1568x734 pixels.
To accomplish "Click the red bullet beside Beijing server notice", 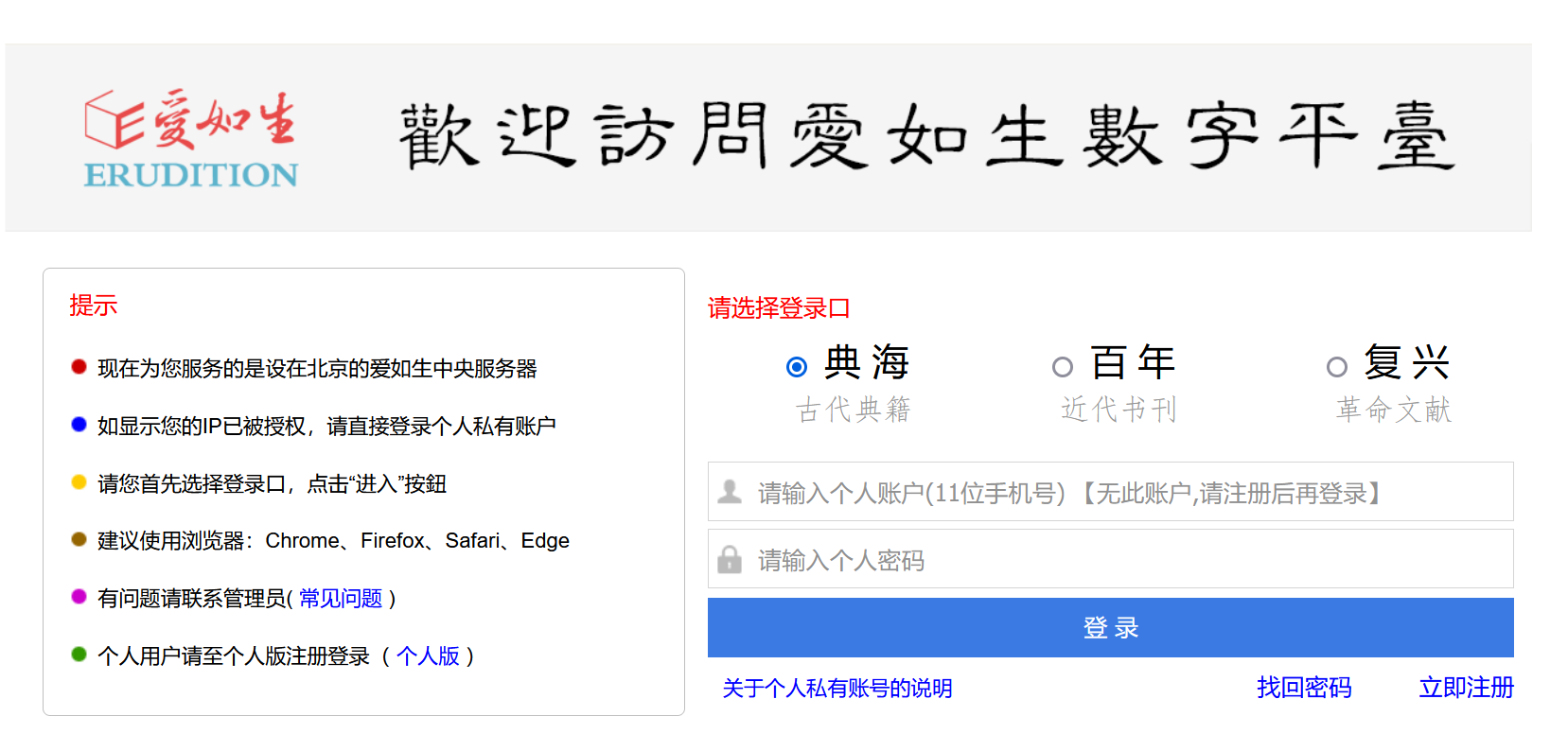I will pos(79,367).
